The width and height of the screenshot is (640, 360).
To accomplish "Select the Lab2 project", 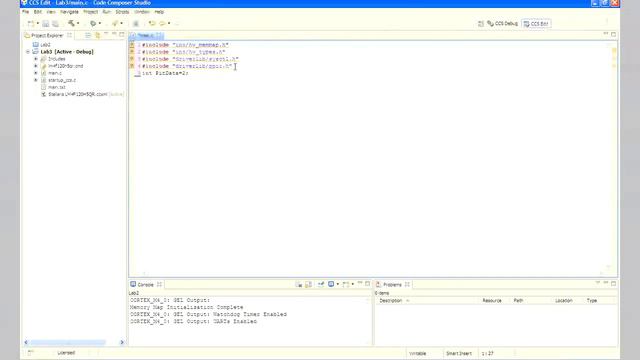I will tap(42, 44).
